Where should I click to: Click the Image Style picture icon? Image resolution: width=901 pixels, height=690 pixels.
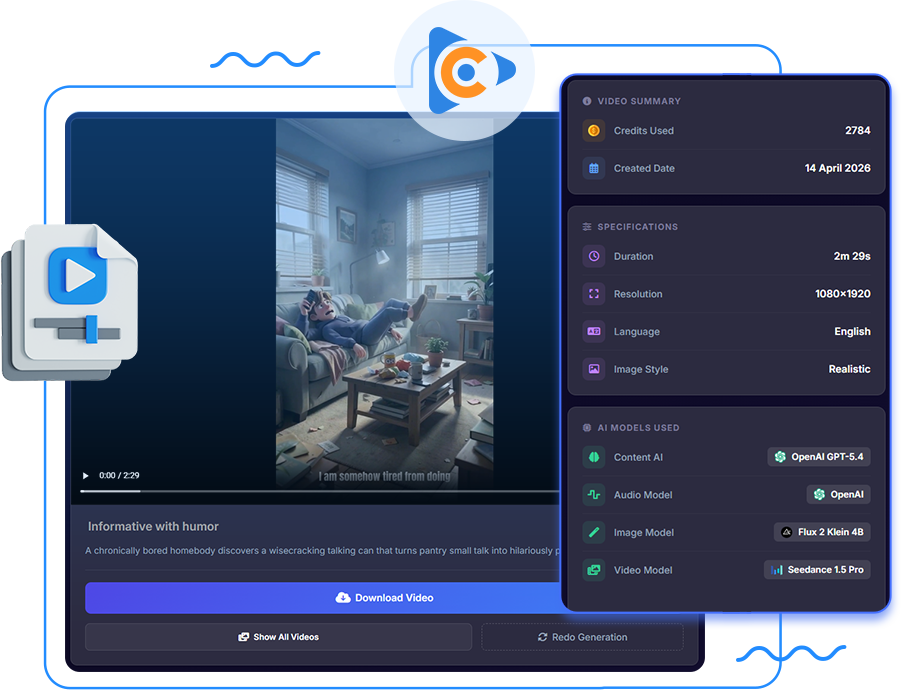click(x=593, y=369)
